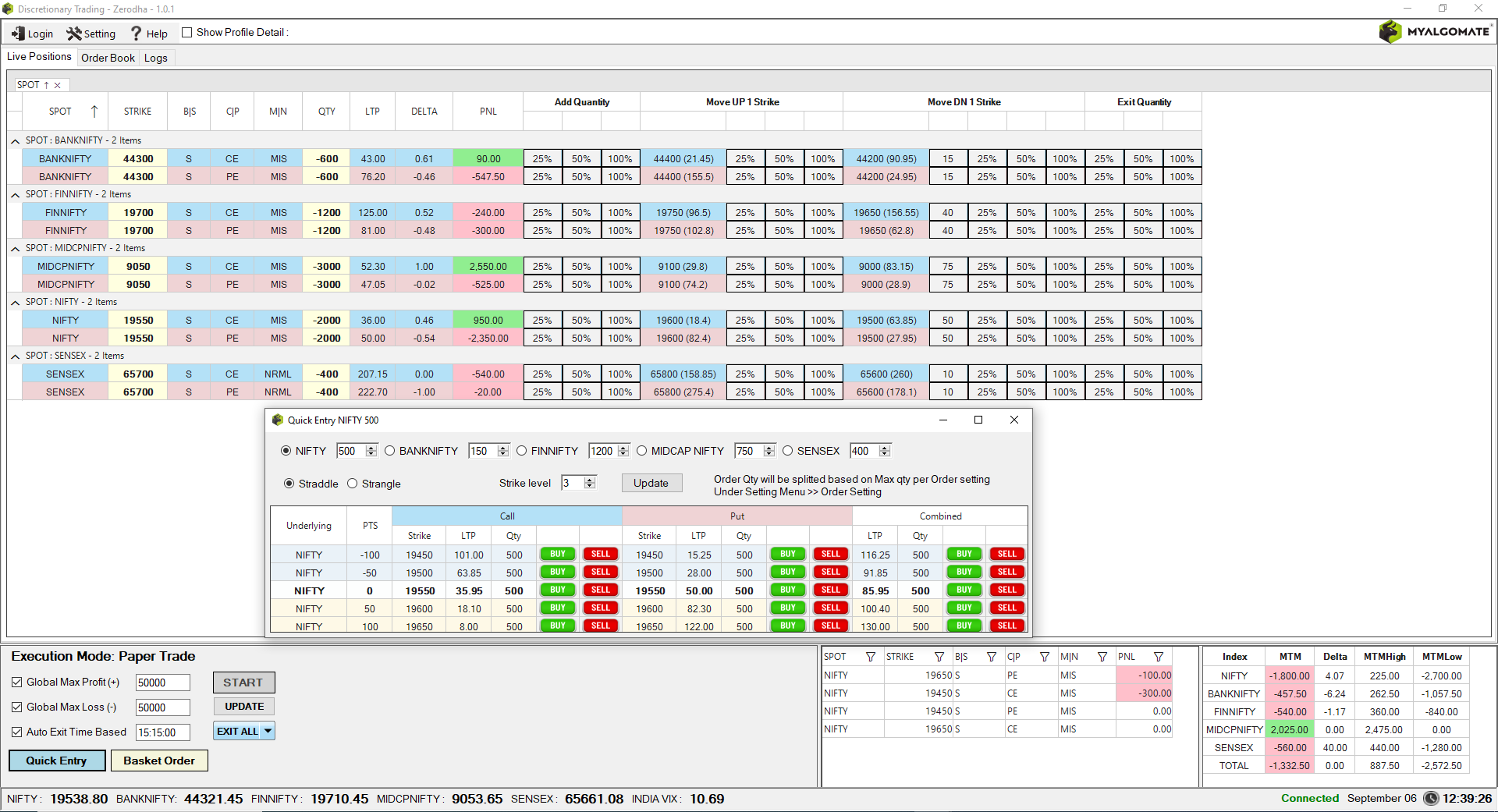Screen dimensions: 1498x812
Task: Open the Basket Order button
Action: [159, 761]
